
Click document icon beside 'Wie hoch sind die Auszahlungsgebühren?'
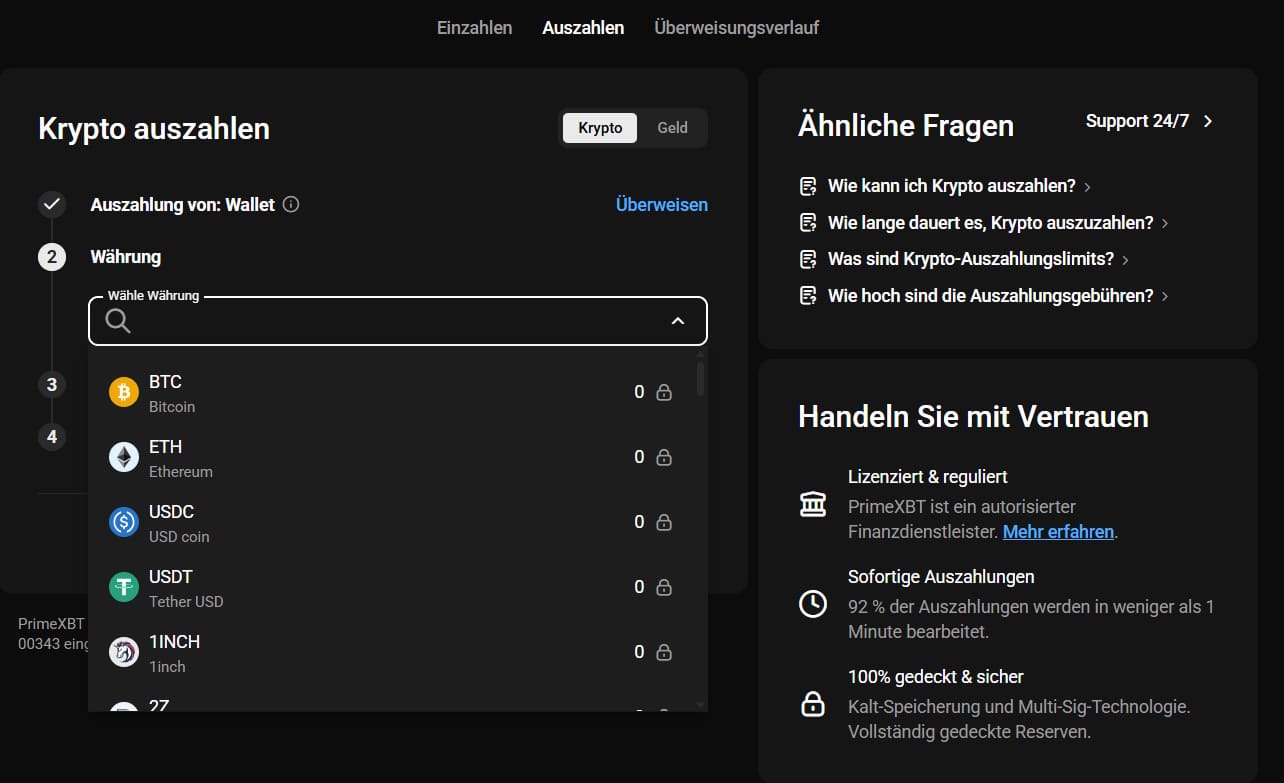pyautogui.click(x=808, y=296)
